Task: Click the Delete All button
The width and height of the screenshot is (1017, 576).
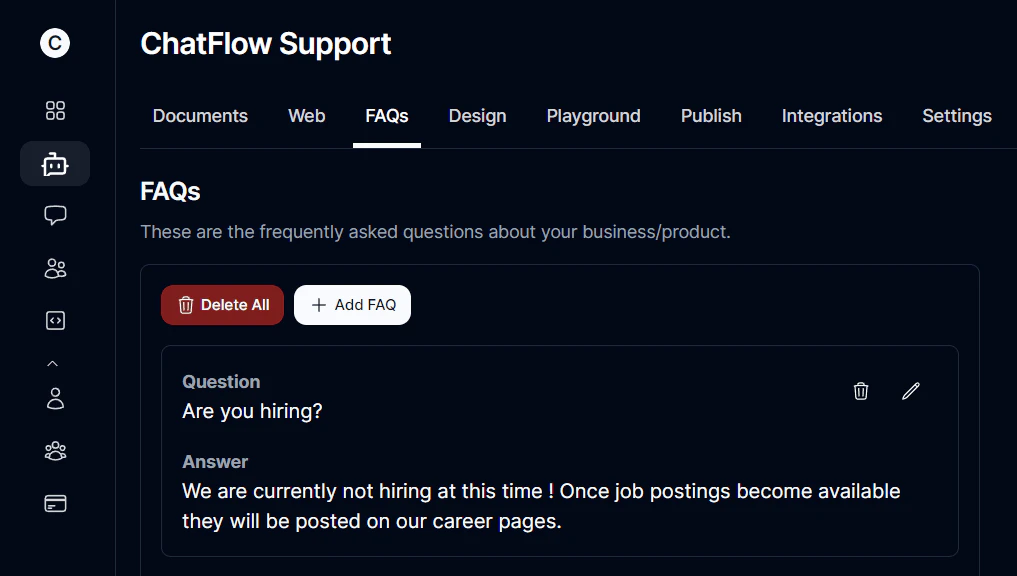Action: (x=222, y=305)
